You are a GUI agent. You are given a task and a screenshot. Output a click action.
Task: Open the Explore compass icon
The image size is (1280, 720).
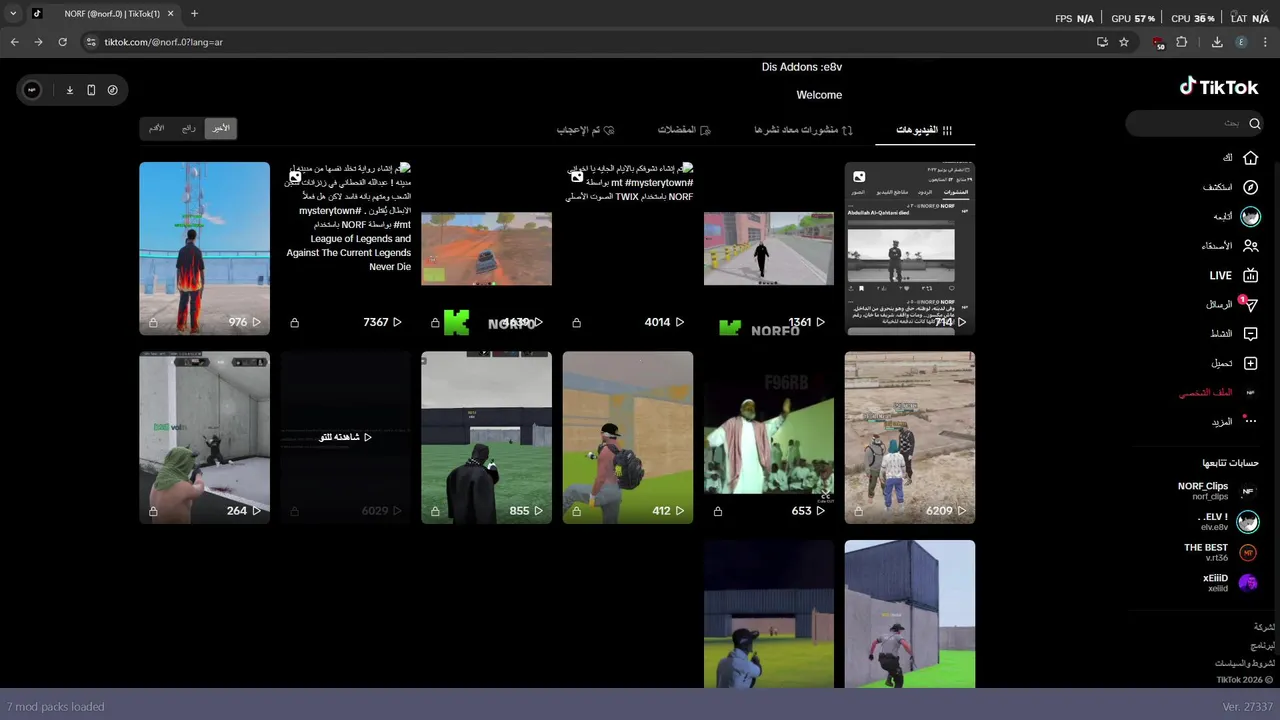point(1250,187)
